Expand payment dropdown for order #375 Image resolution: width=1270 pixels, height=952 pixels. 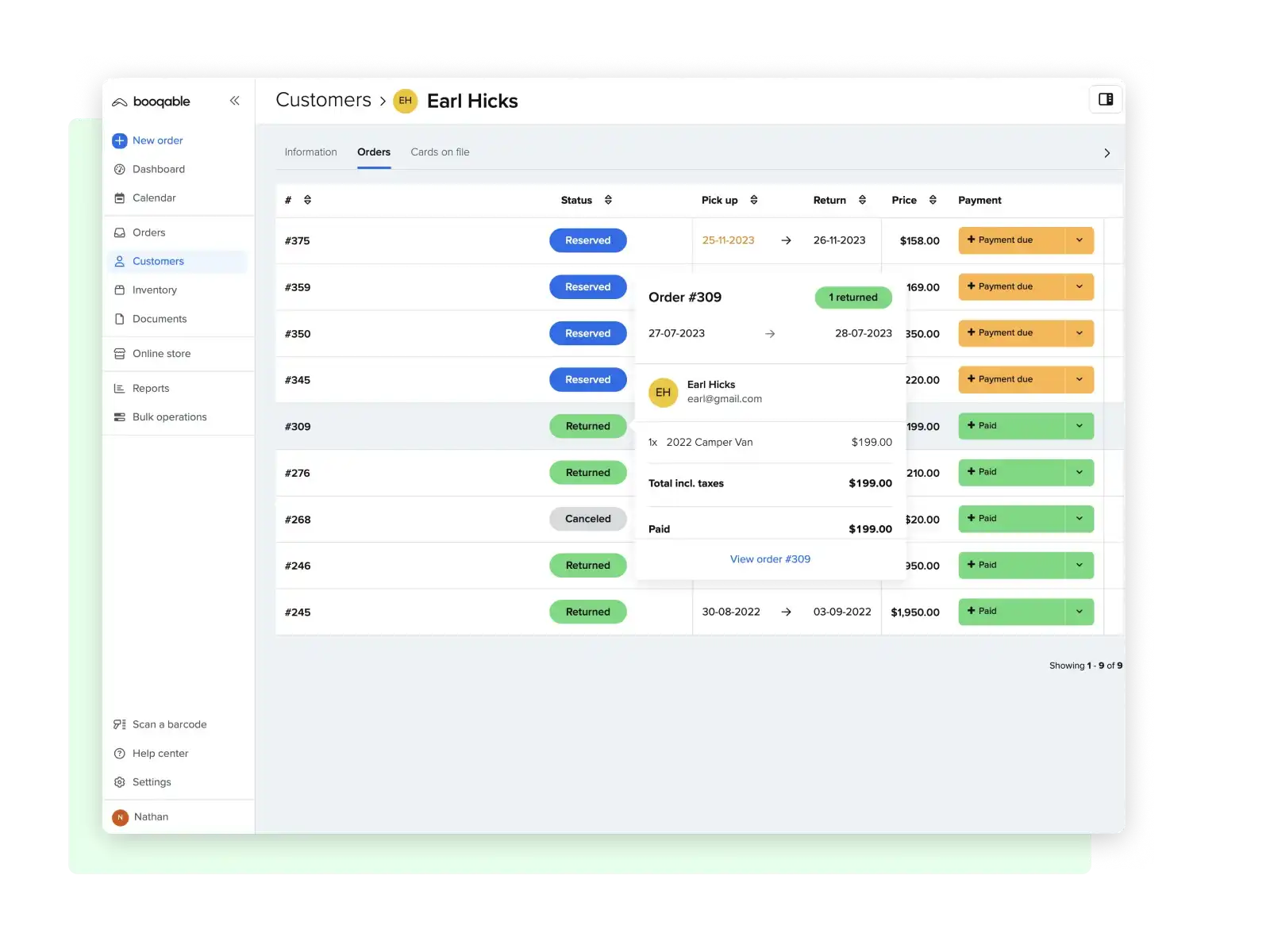point(1079,240)
